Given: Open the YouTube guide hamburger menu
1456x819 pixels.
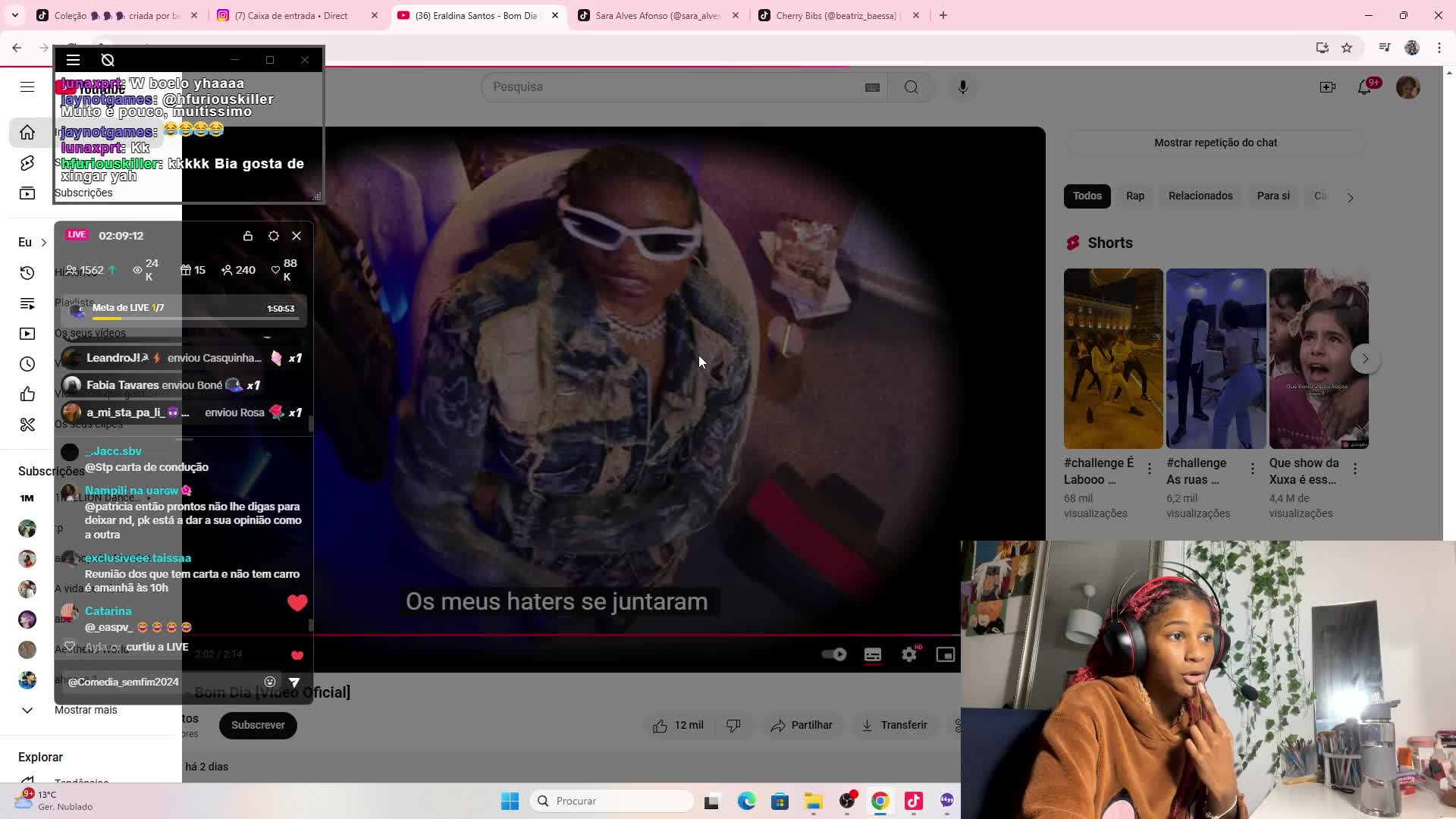Looking at the screenshot, I should pyautogui.click(x=27, y=87).
